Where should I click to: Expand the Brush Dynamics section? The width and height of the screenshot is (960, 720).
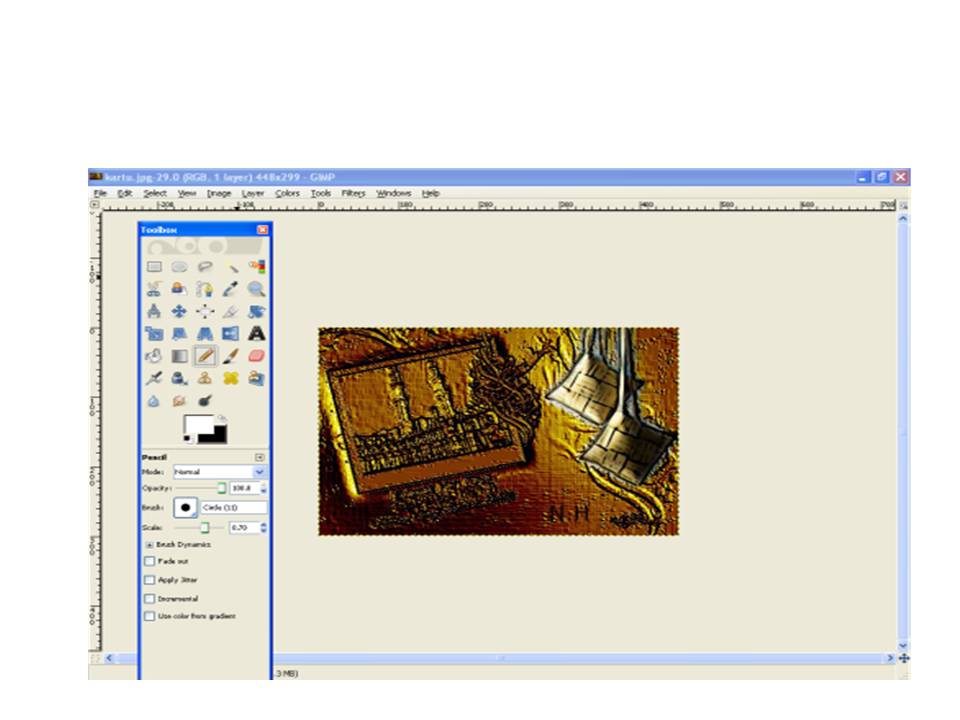pos(149,544)
